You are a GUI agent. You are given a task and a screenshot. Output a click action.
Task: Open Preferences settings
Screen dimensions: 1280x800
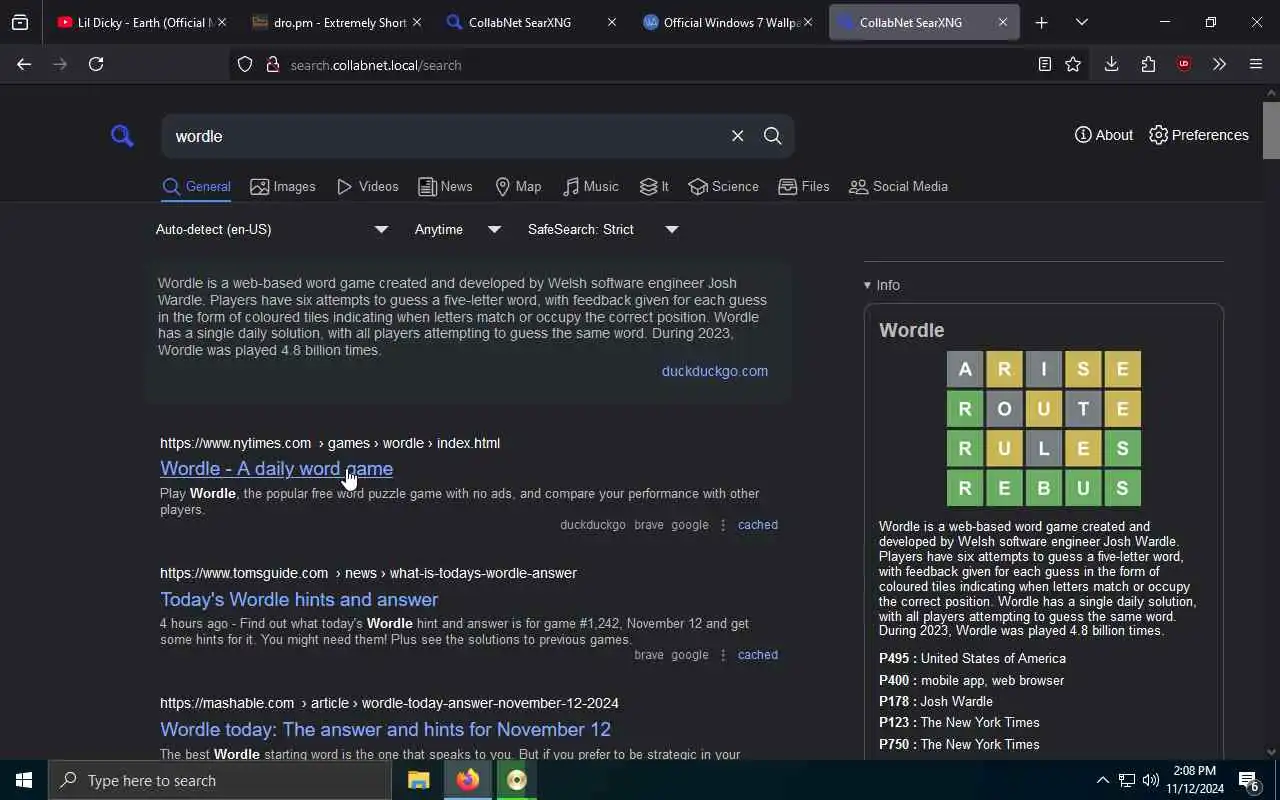(1199, 135)
